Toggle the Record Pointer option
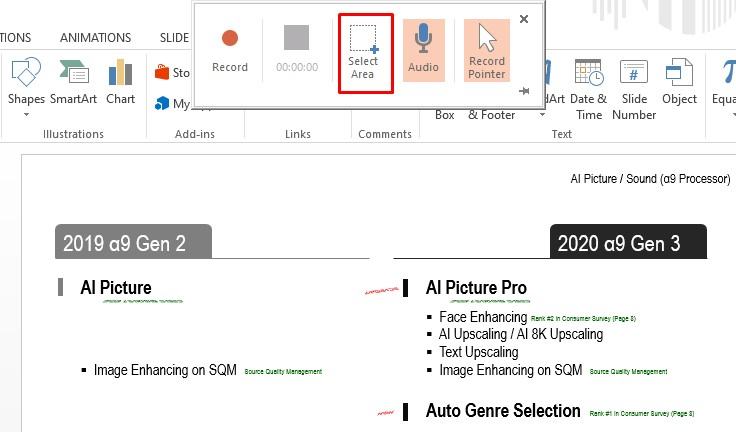The width and height of the screenshot is (736, 432). (x=487, y=50)
